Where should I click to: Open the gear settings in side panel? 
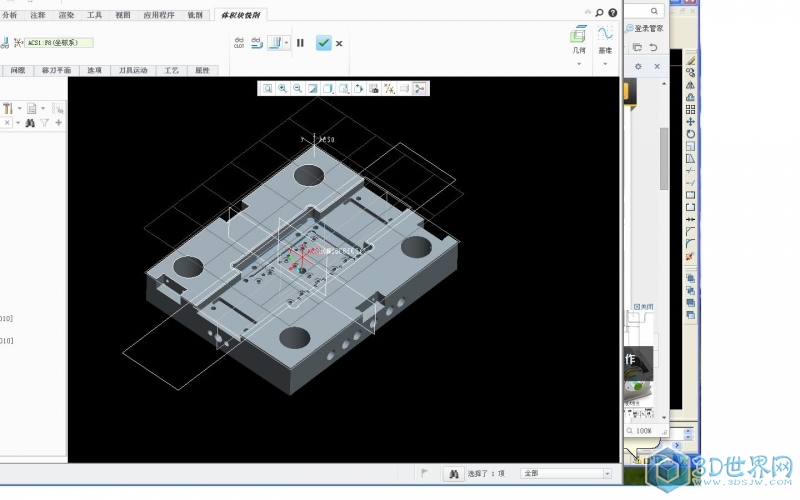click(x=638, y=66)
